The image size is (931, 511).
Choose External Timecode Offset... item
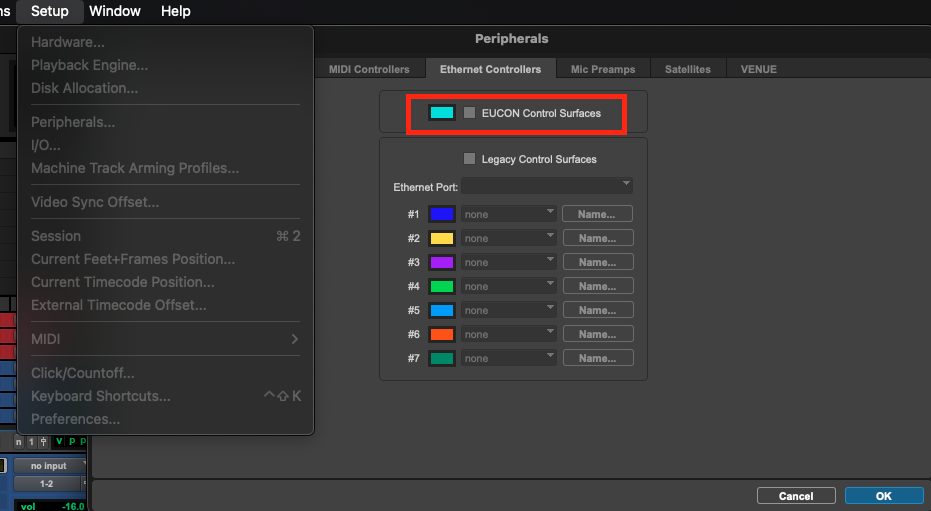165,305
